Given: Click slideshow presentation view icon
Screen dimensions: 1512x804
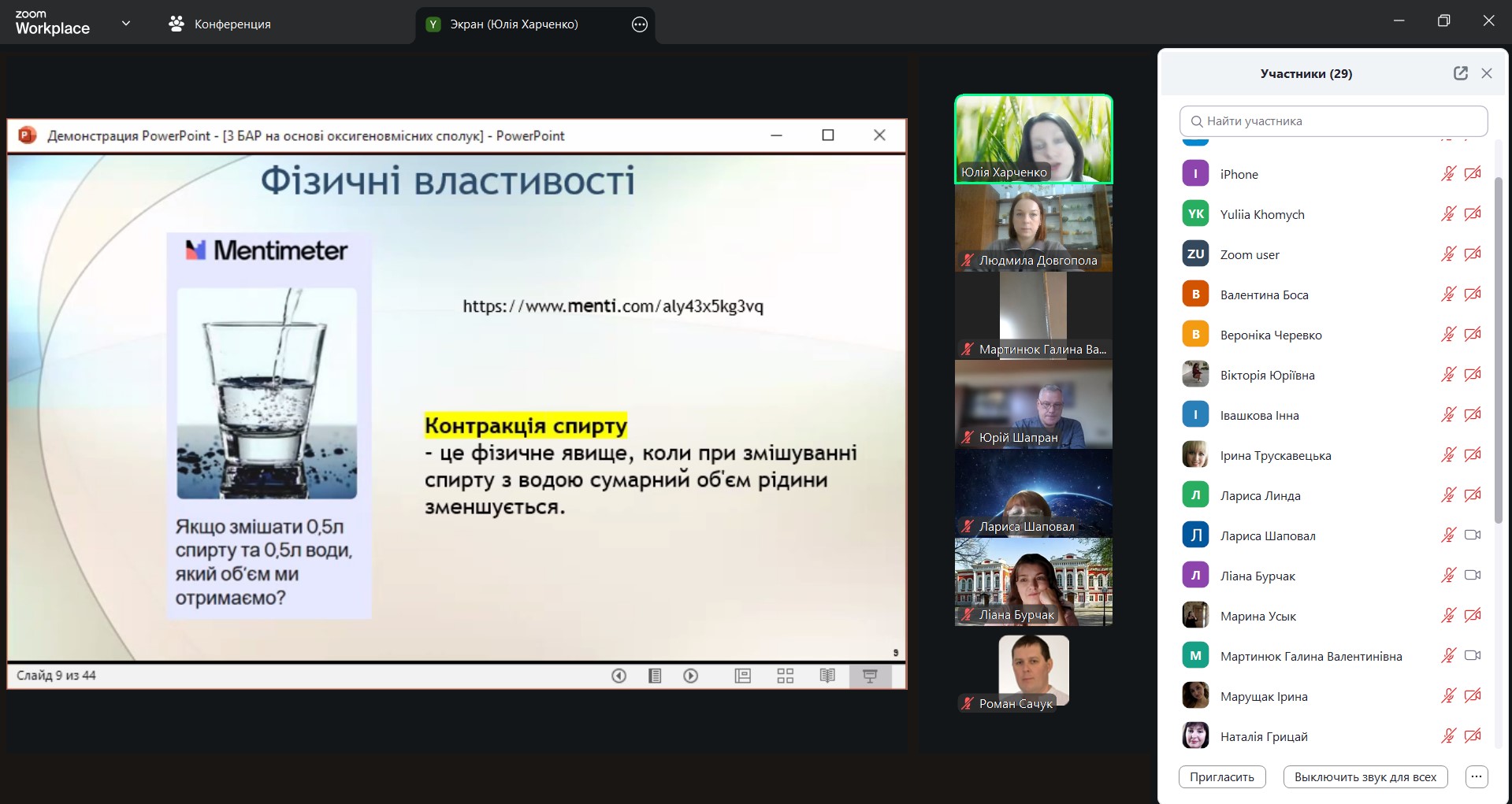Looking at the screenshot, I should [870, 676].
